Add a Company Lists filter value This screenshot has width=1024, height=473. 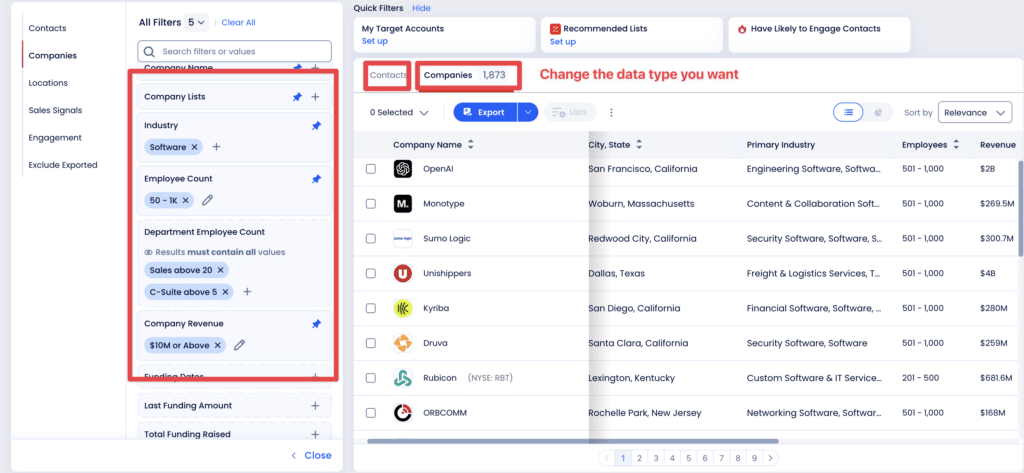315,97
